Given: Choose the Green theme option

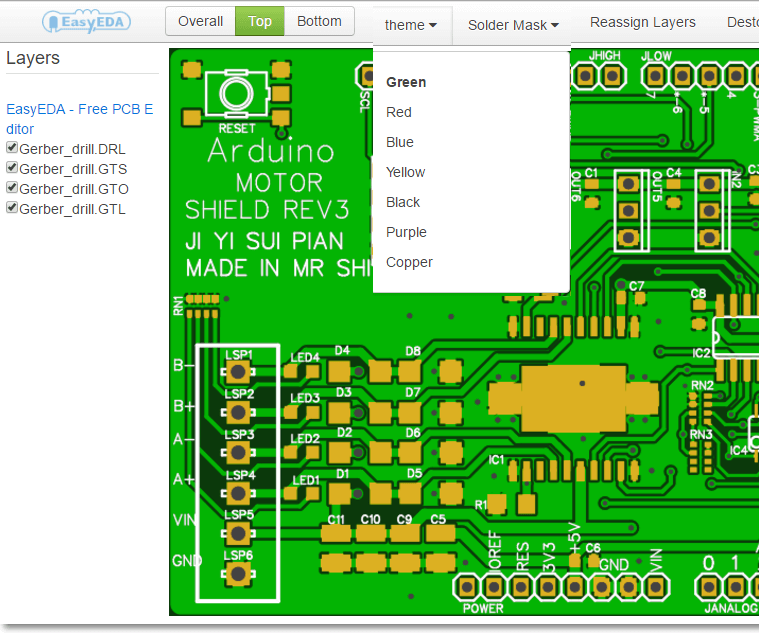Looking at the screenshot, I should click(406, 82).
